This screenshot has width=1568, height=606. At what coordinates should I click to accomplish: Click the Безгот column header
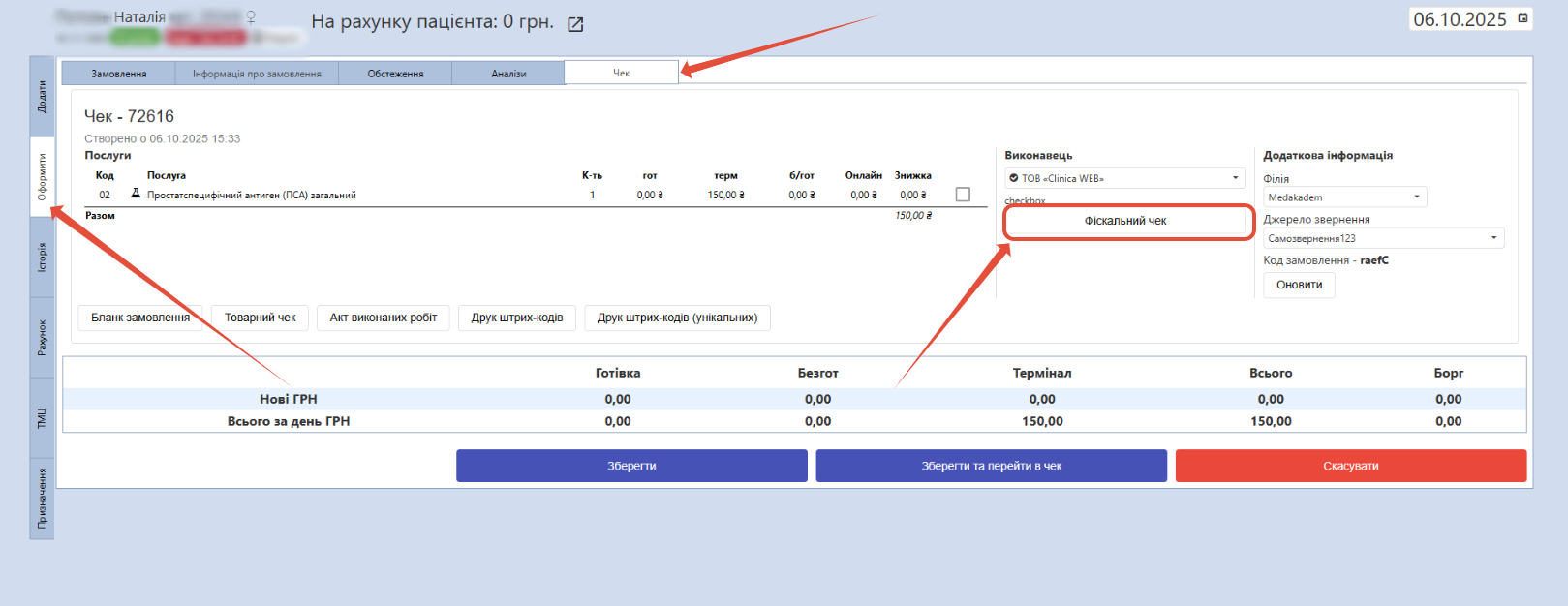tap(817, 373)
